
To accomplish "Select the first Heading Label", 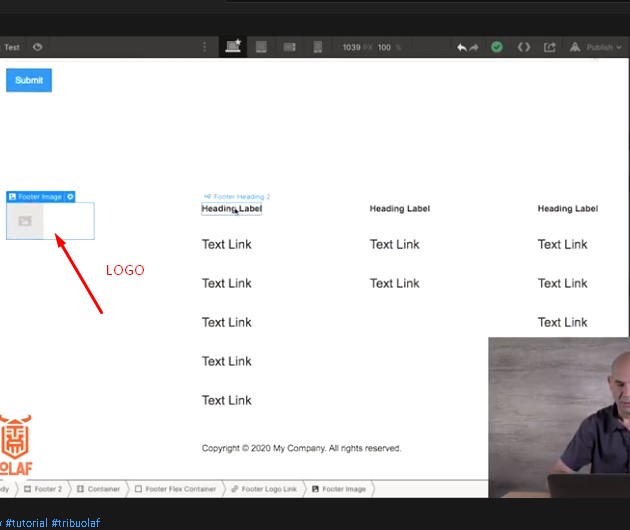I will pos(231,209).
